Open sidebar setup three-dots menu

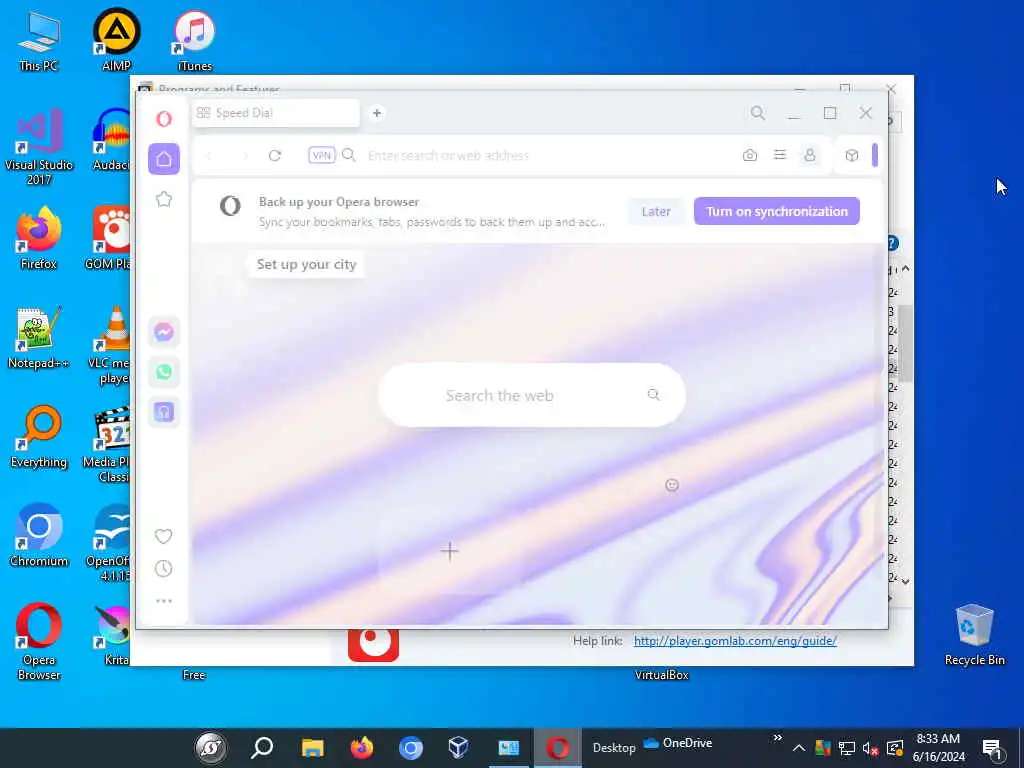click(164, 601)
